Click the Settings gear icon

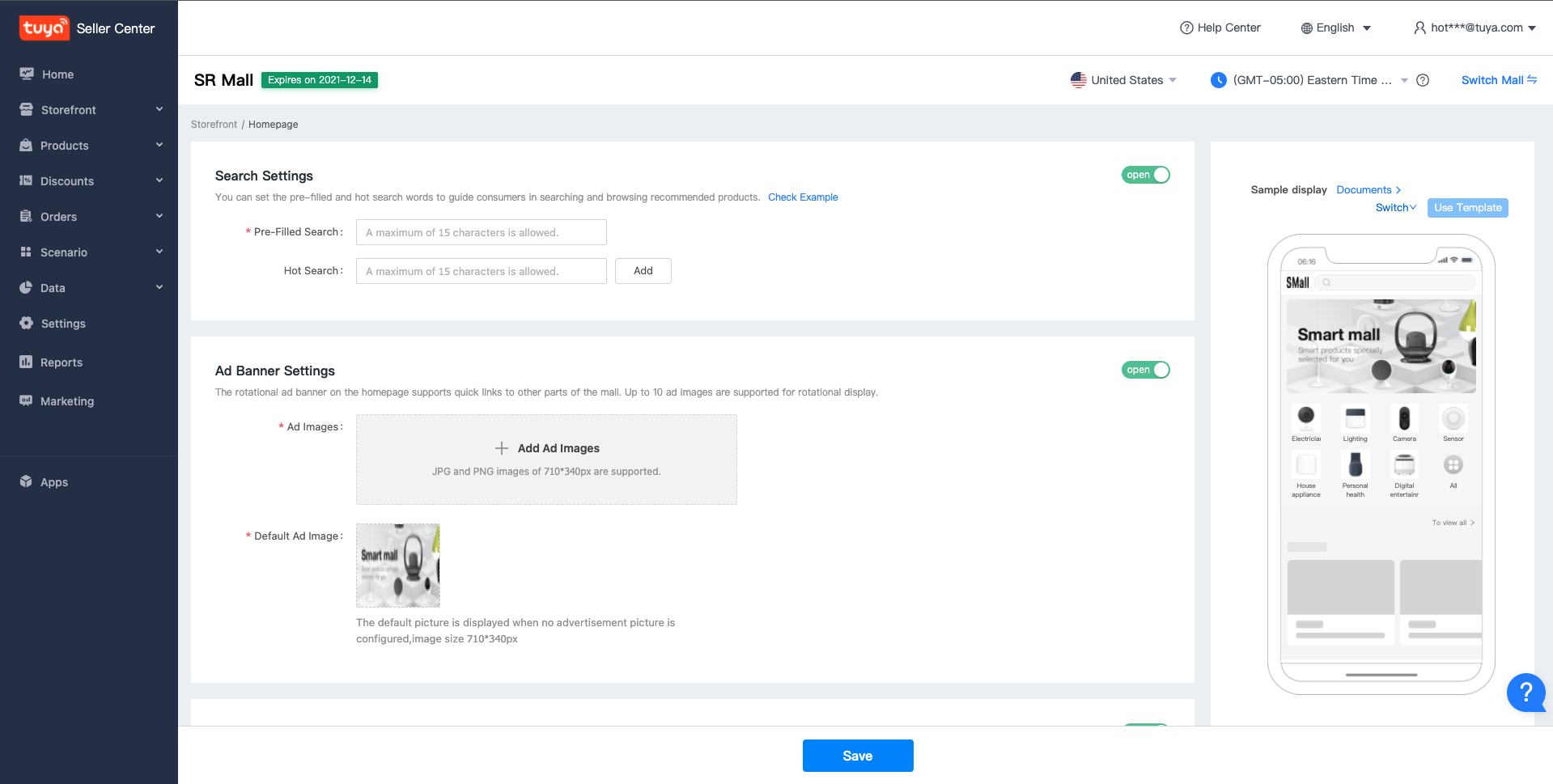[x=26, y=323]
